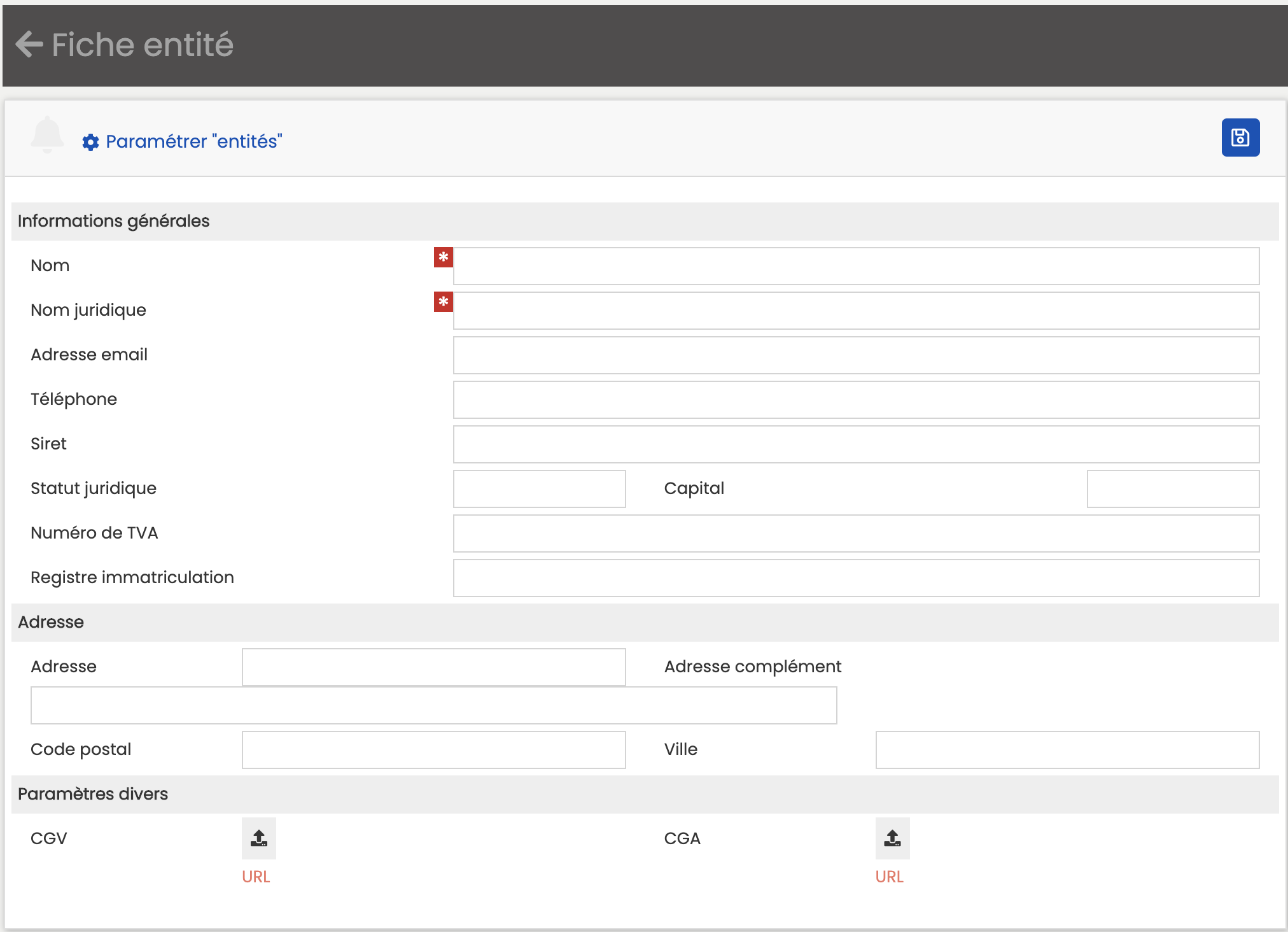Click the Statut juridique label
This screenshot has width=1288, height=932.
pyautogui.click(x=94, y=488)
